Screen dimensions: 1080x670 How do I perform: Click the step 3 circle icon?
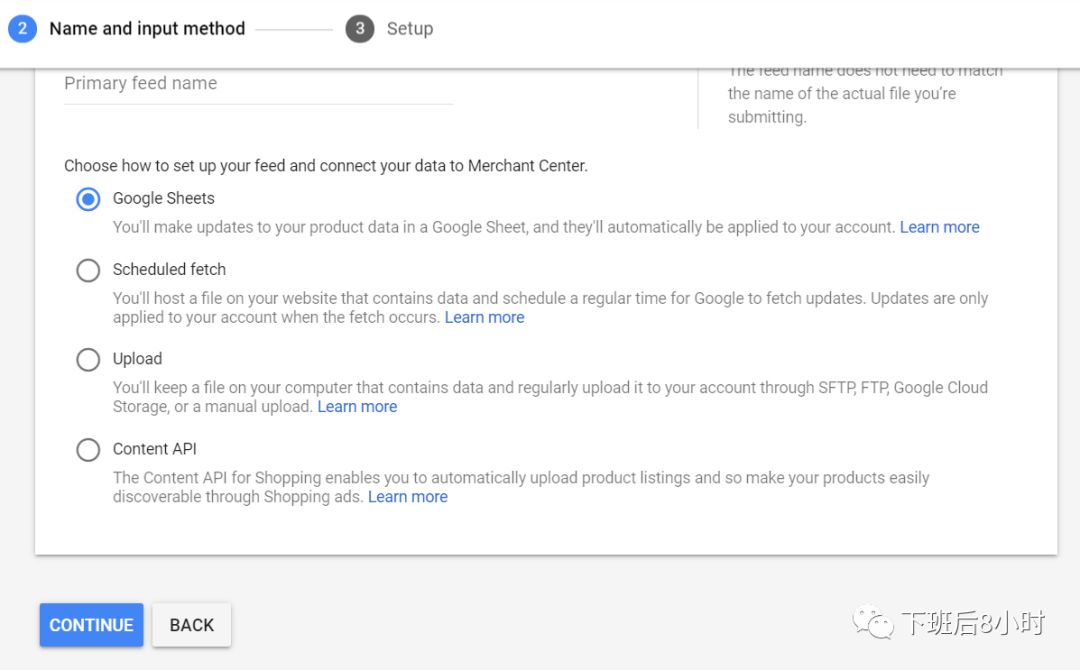360,29
